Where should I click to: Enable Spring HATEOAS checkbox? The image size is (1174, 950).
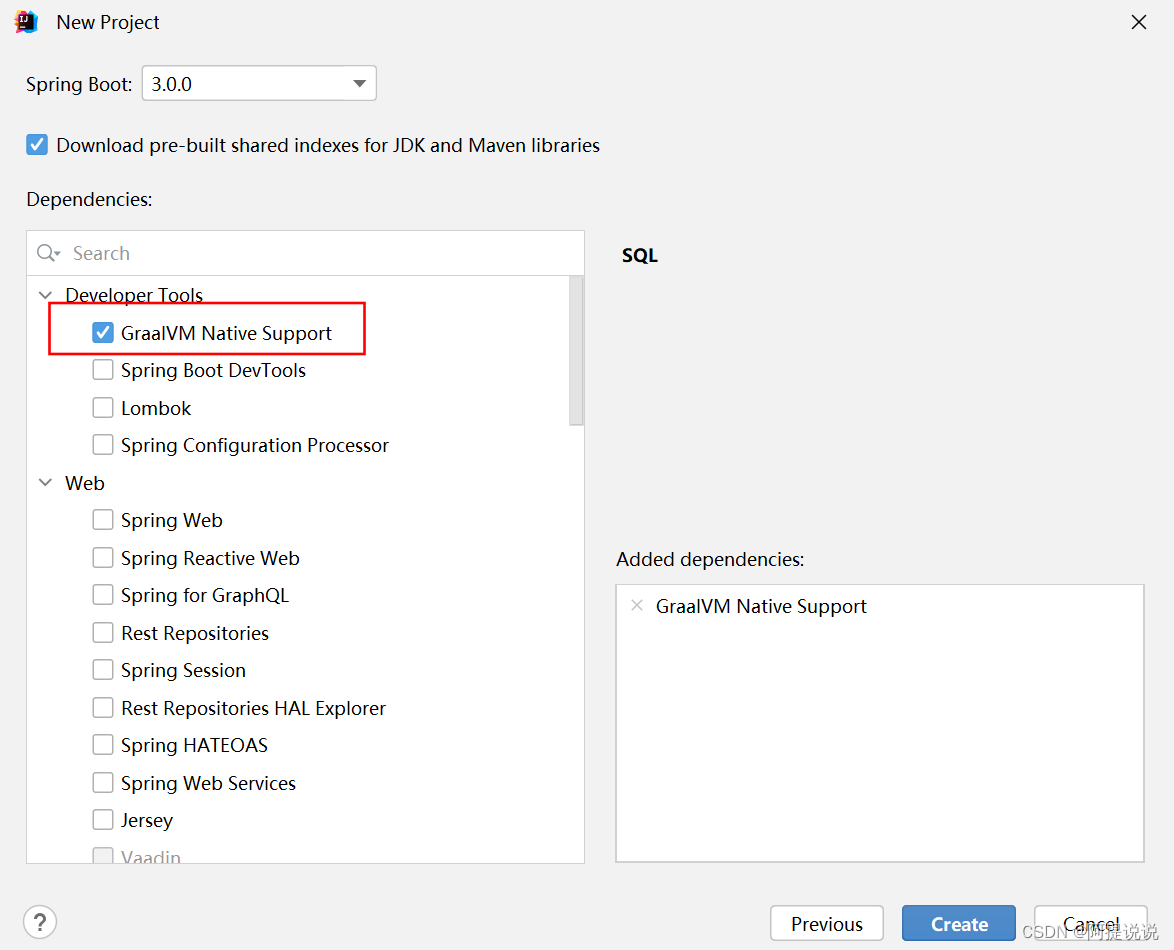[103, 745]
